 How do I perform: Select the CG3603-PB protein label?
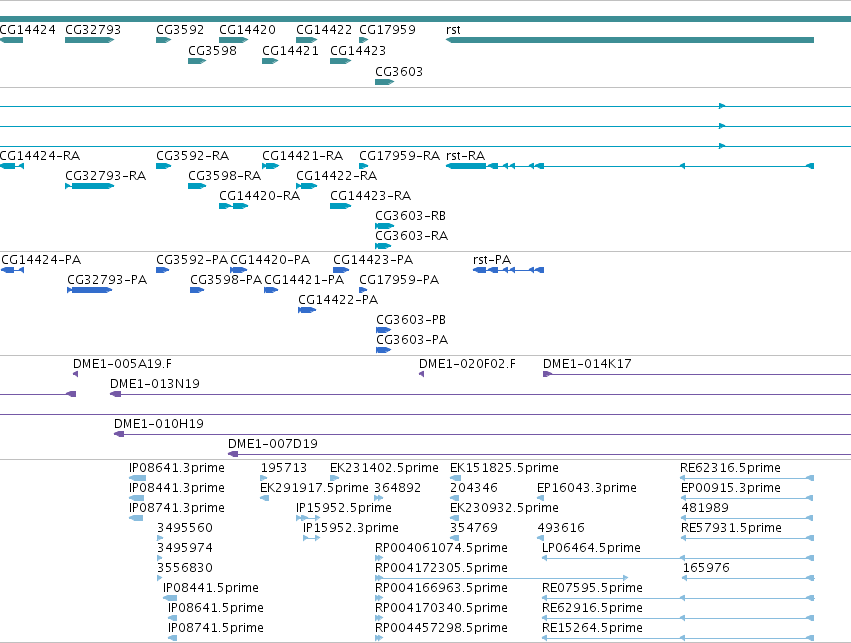tap(411, 320)
